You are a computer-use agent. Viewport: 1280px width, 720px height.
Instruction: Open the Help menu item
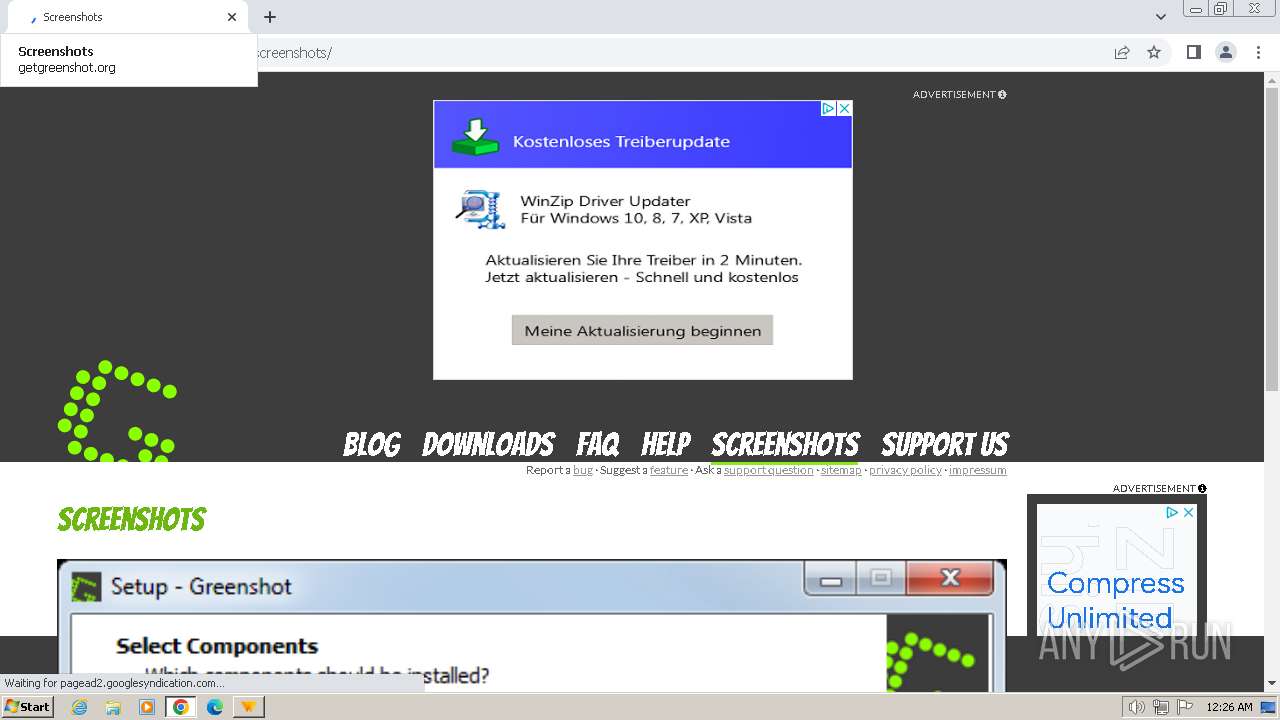point(666,444)
